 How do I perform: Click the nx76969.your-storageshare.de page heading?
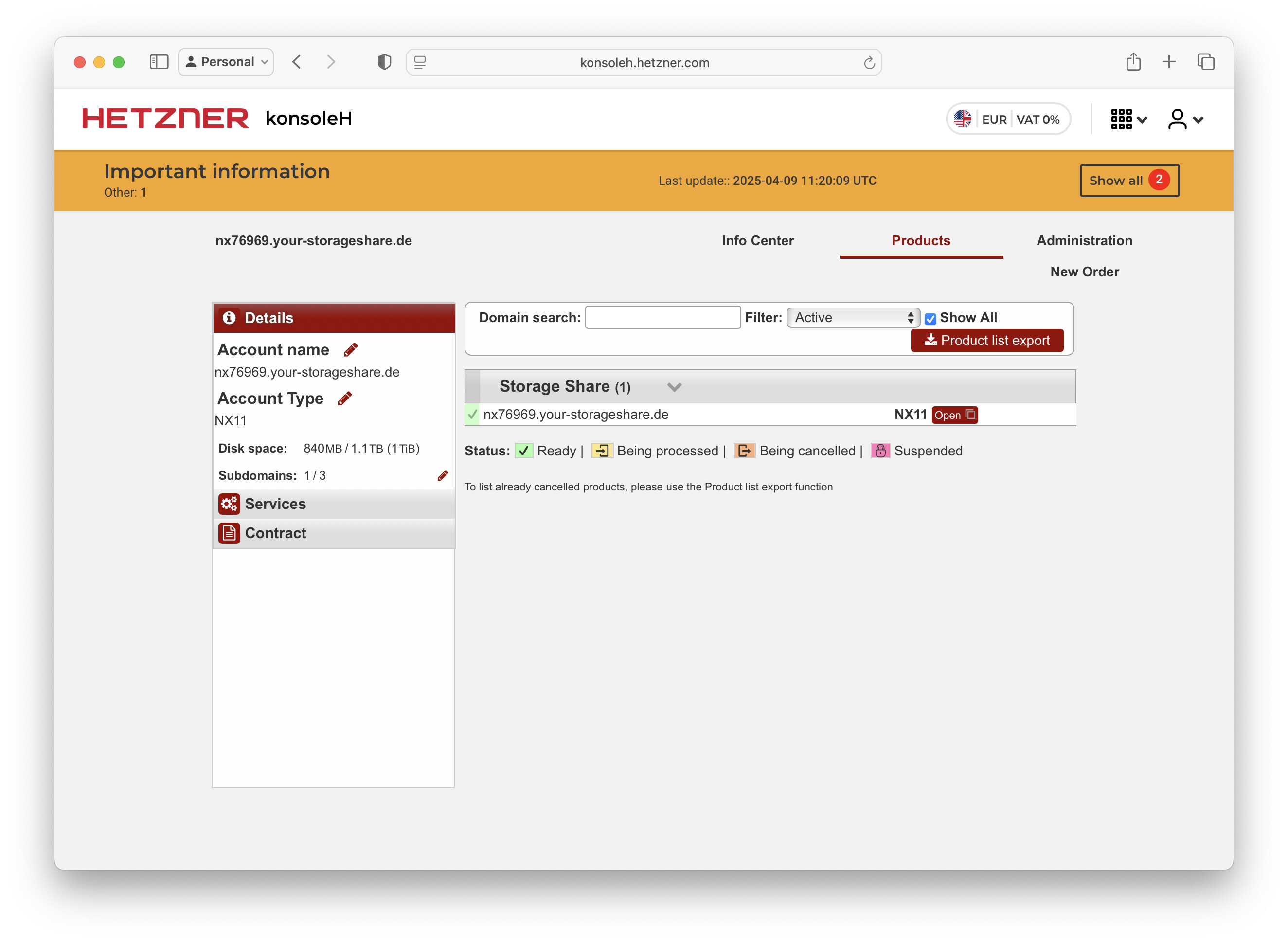click(313, 241)
